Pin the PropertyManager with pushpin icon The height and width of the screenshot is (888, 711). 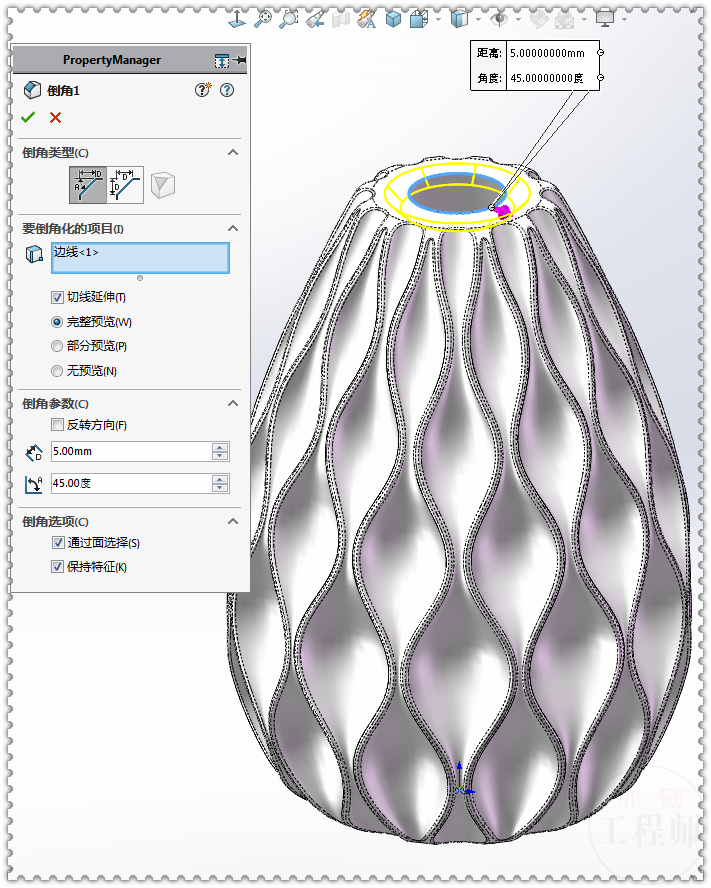click(240, 59)
